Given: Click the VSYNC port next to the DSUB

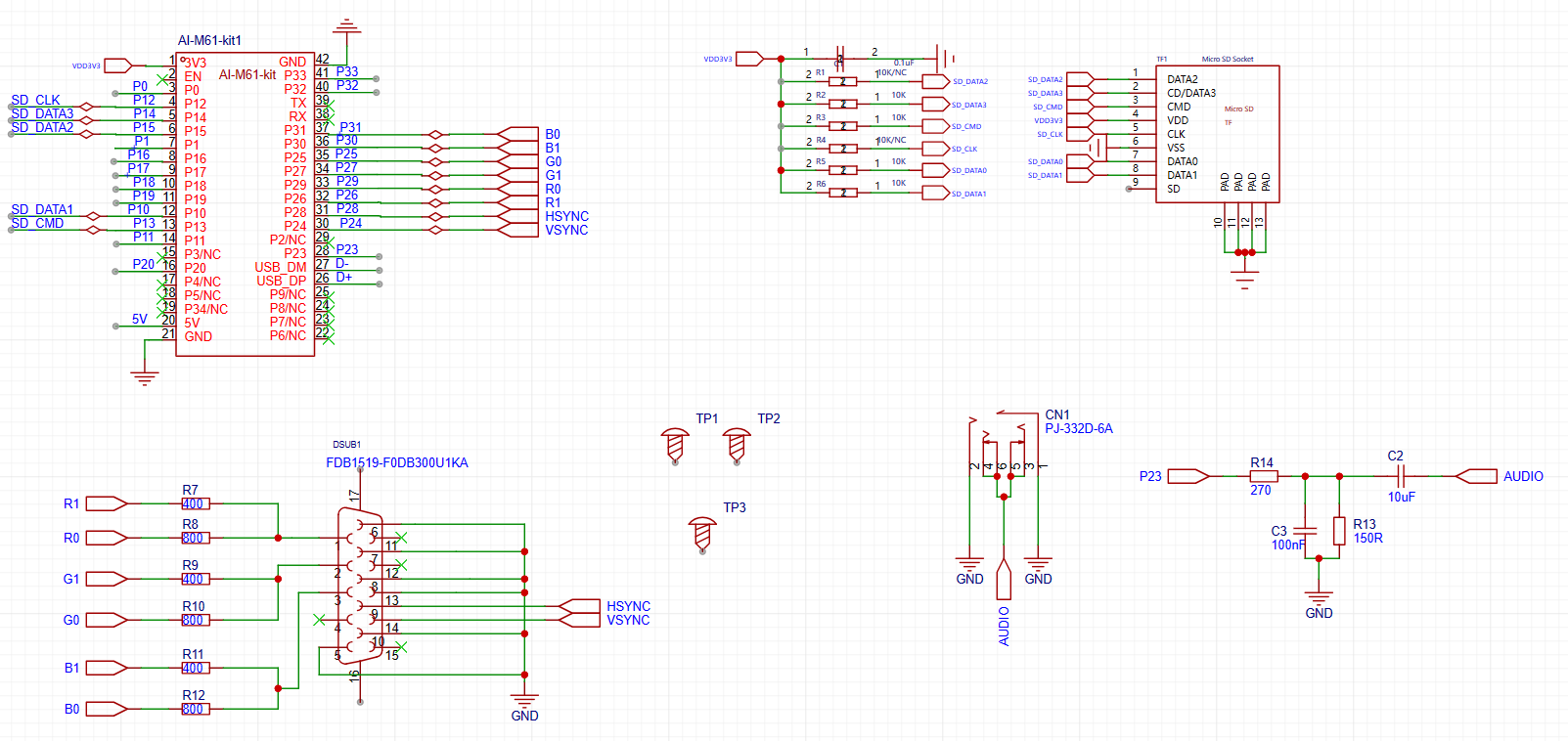Looking at the screenshot, I should coord(579,620).
